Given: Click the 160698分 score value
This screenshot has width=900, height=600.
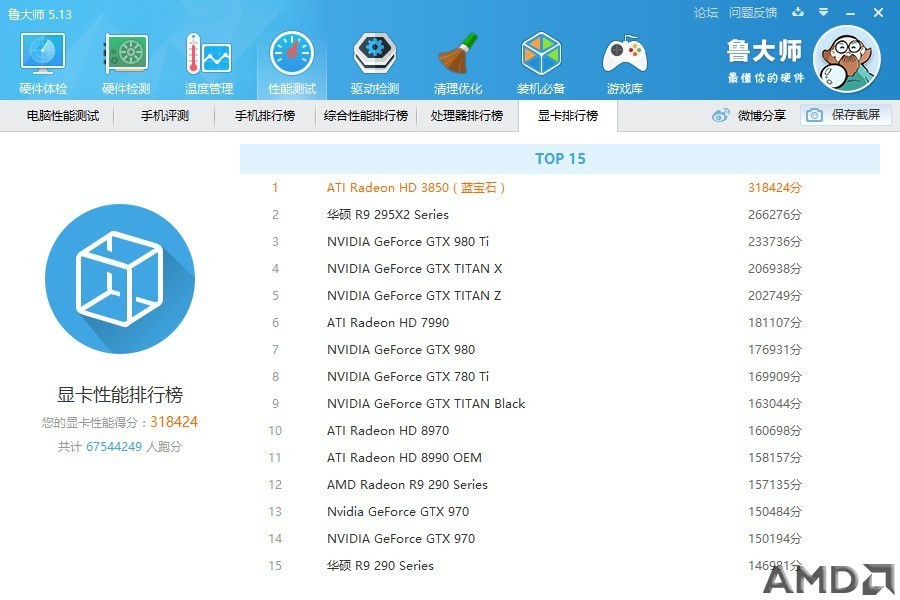Looking at the screenshot, I should coord(775,431).
